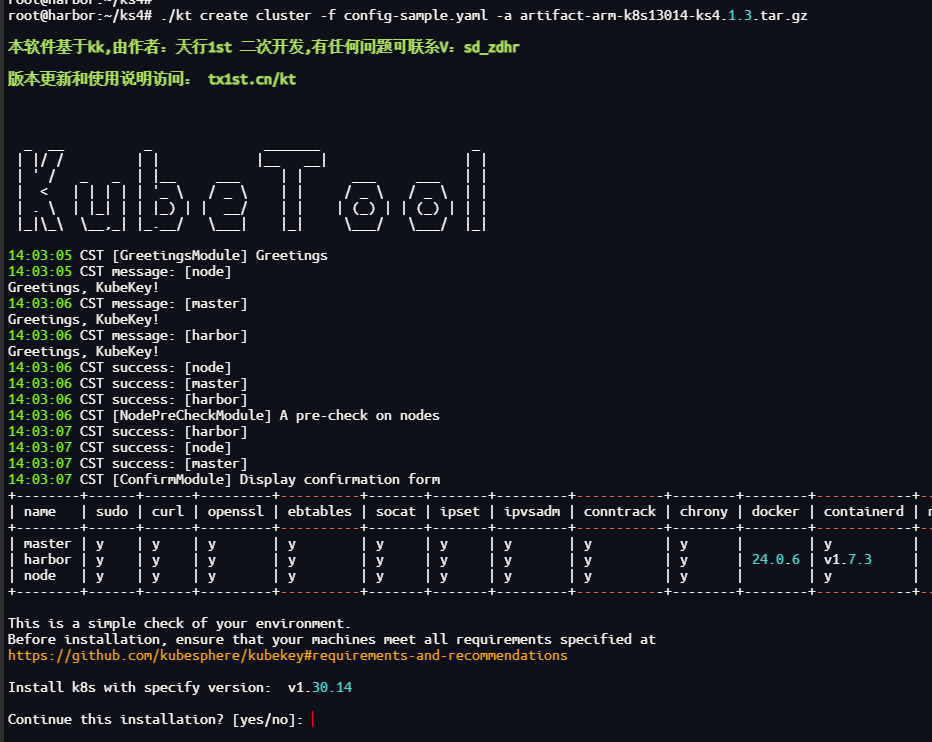This screenshot has height=742, width=932.
Task: Click the [GreetingsModule] Greetings log line
Action: pos(168,255)
